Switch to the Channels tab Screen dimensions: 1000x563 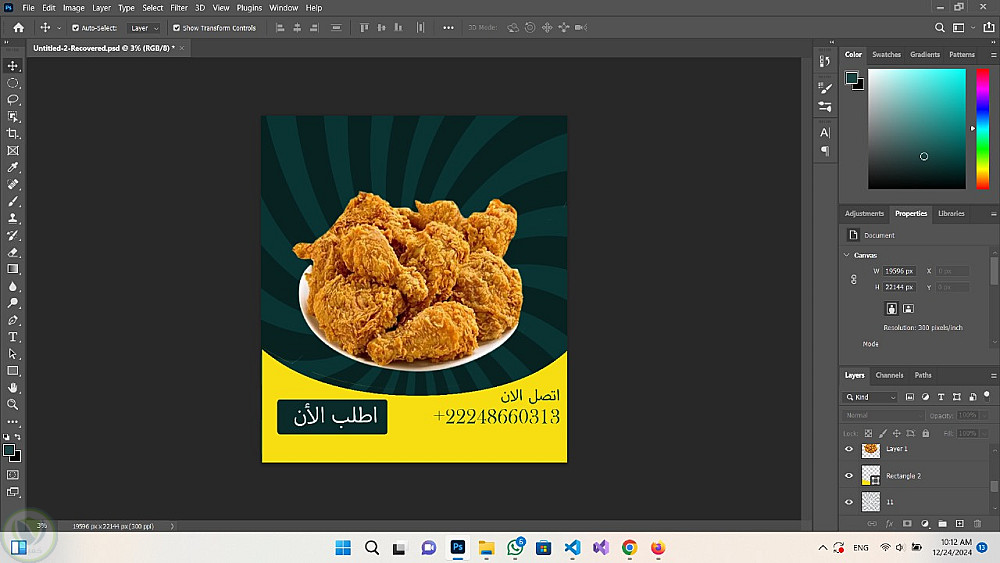[x=889, y=376]
